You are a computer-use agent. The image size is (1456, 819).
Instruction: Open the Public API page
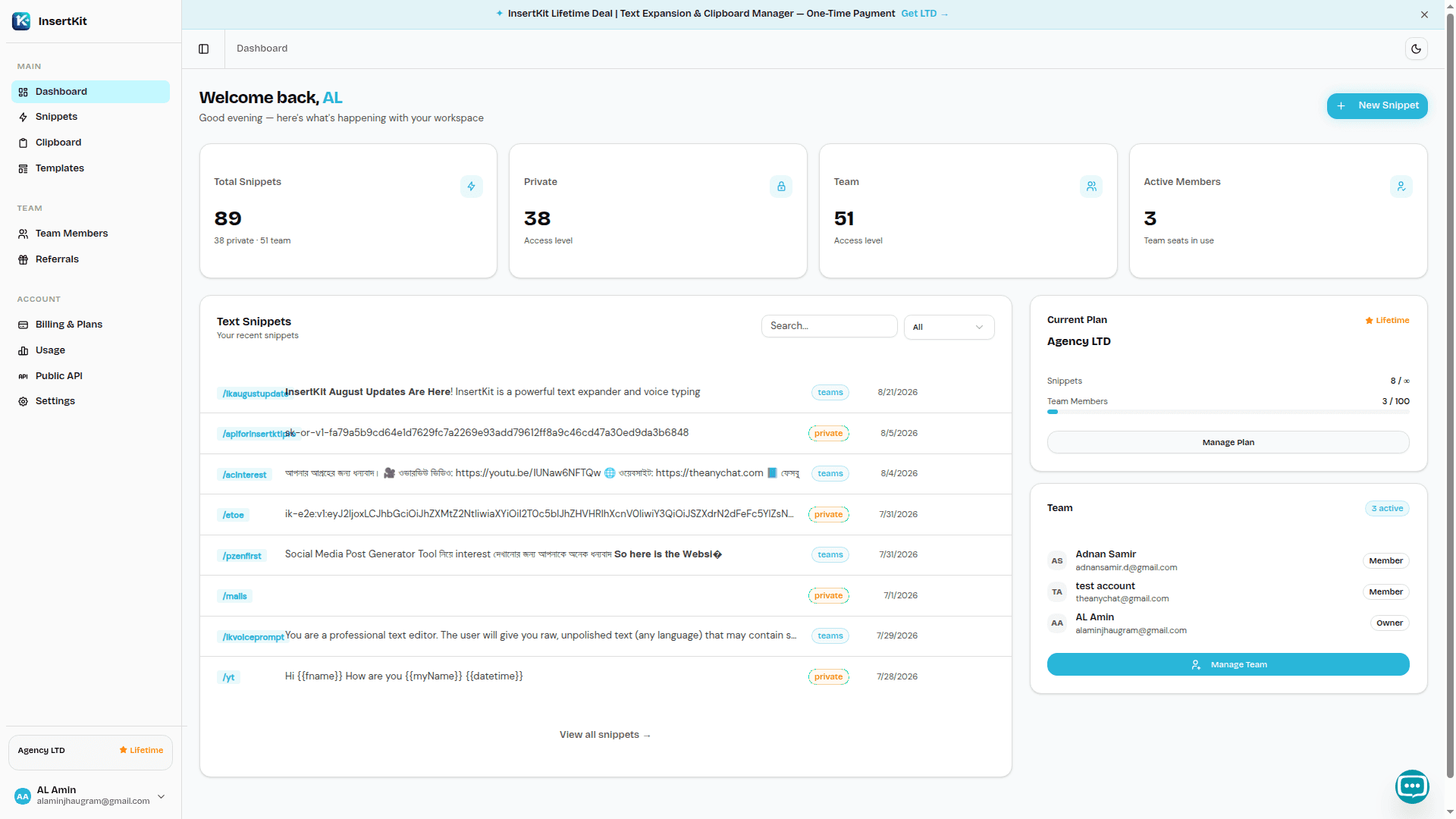(x=90, y=376)
